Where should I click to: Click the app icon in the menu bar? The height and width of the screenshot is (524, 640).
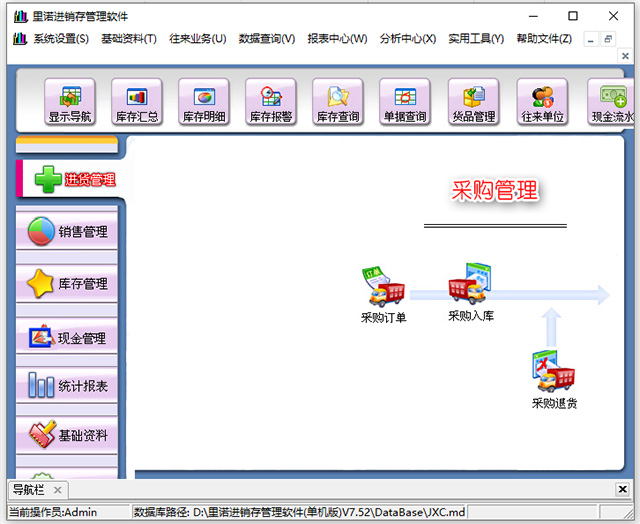coord(20,39)
